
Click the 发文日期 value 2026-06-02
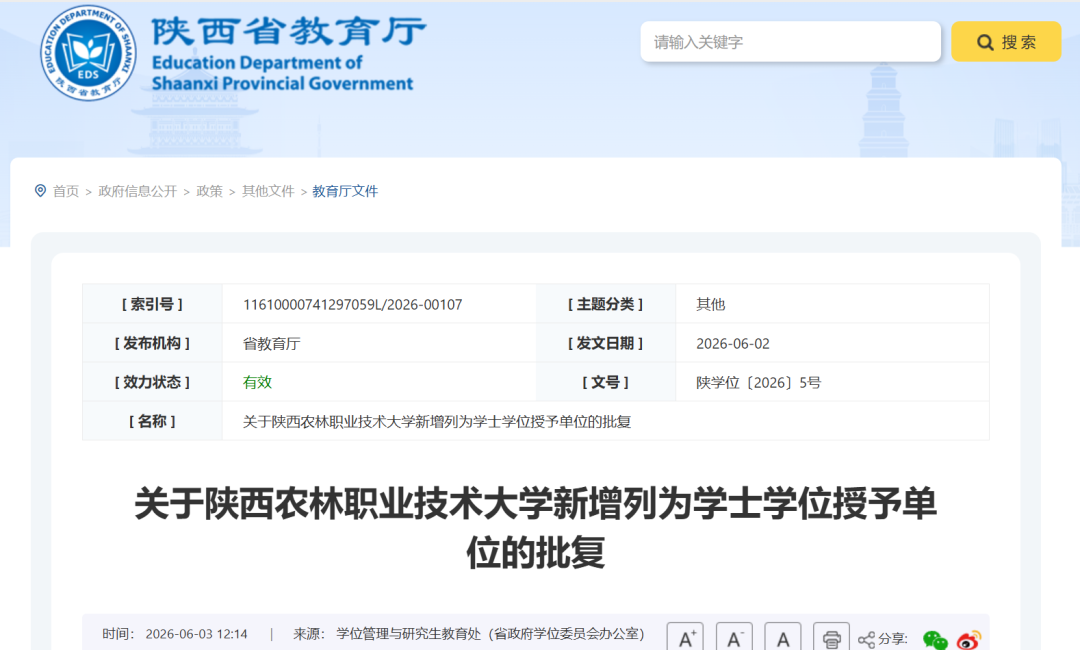(733, 344)
